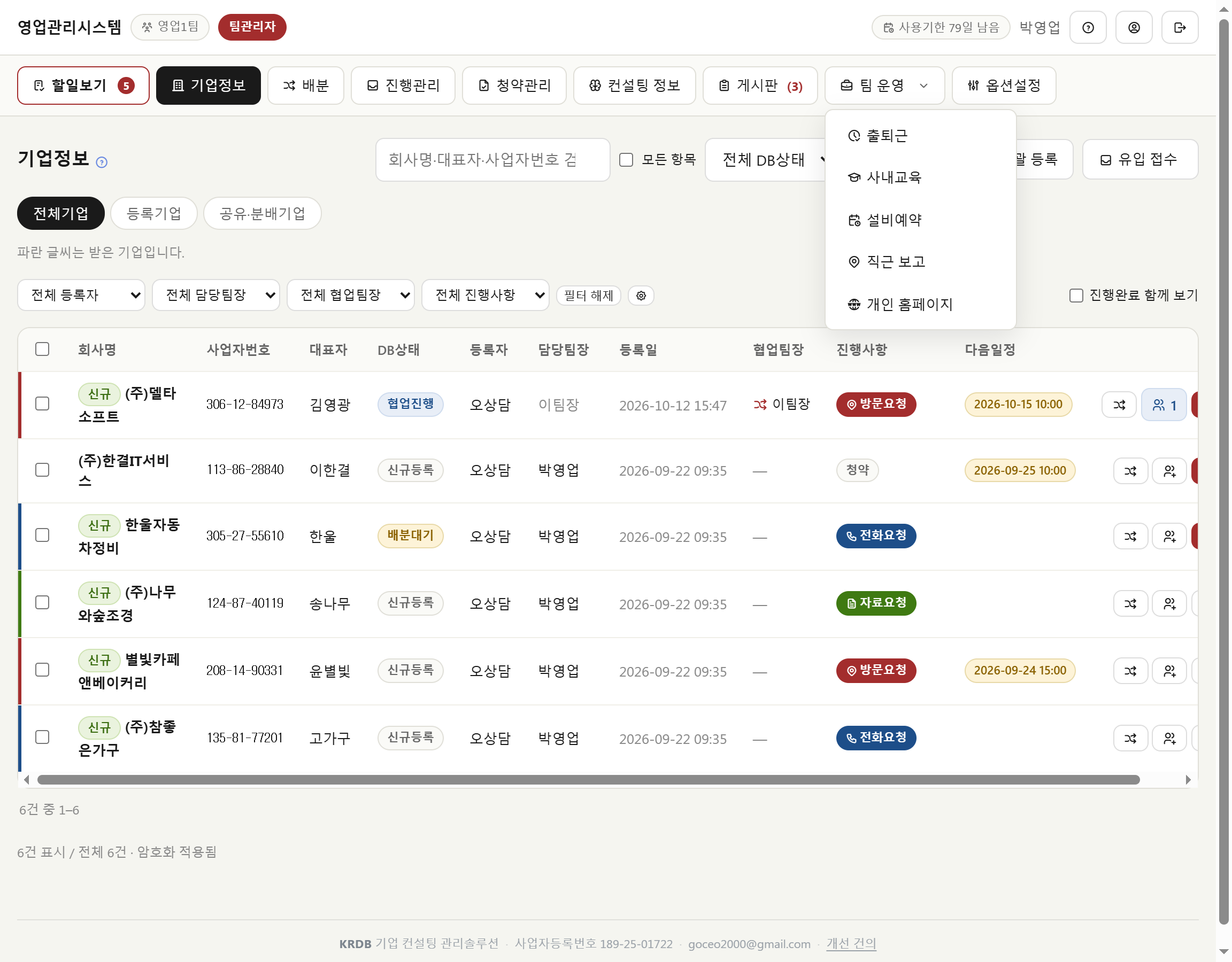Screen dimensions: 1232x962
Task: Open the 전체 담당팀장 dropdown
Action: pyautogui.click(x=216, y=295)
